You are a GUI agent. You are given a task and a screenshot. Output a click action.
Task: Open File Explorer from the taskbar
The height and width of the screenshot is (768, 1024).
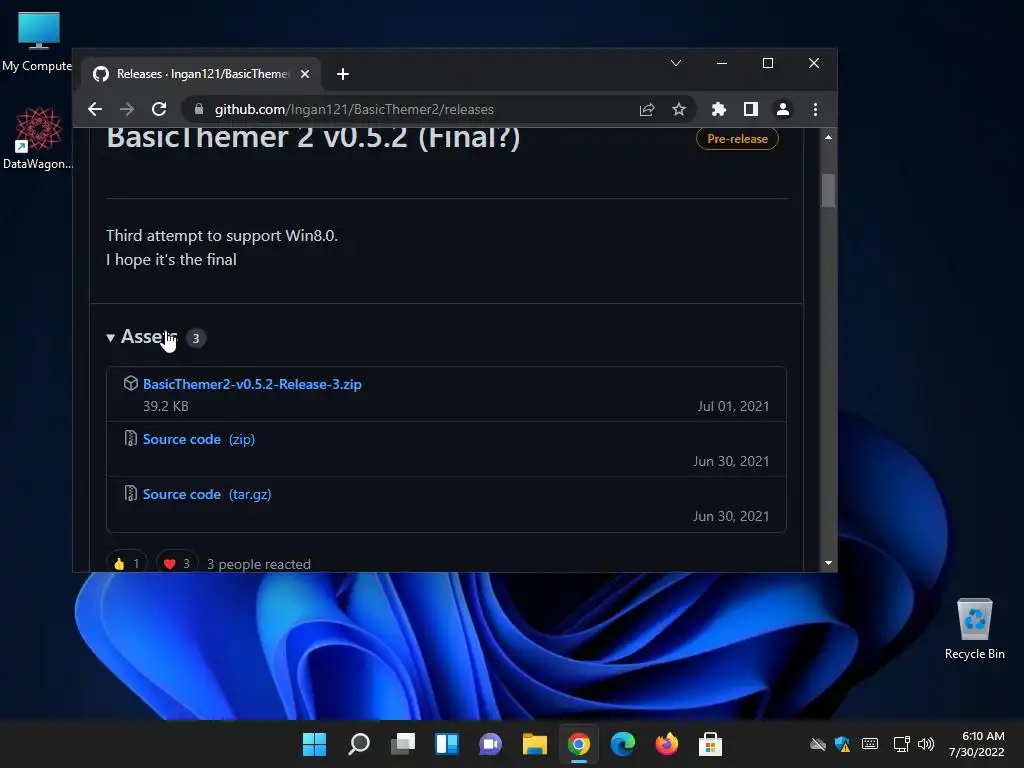click(x=535, y=744)
